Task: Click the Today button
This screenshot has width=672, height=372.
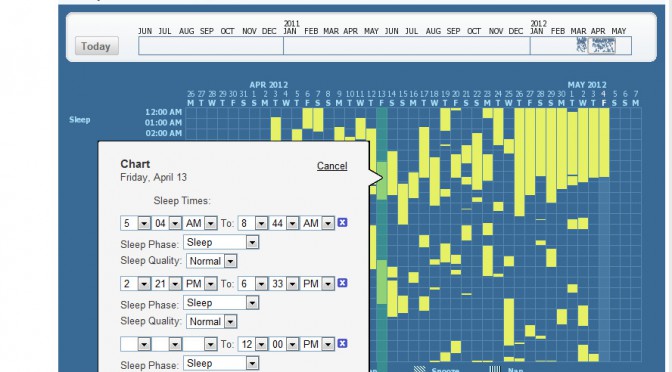Action: click(96, 46)
